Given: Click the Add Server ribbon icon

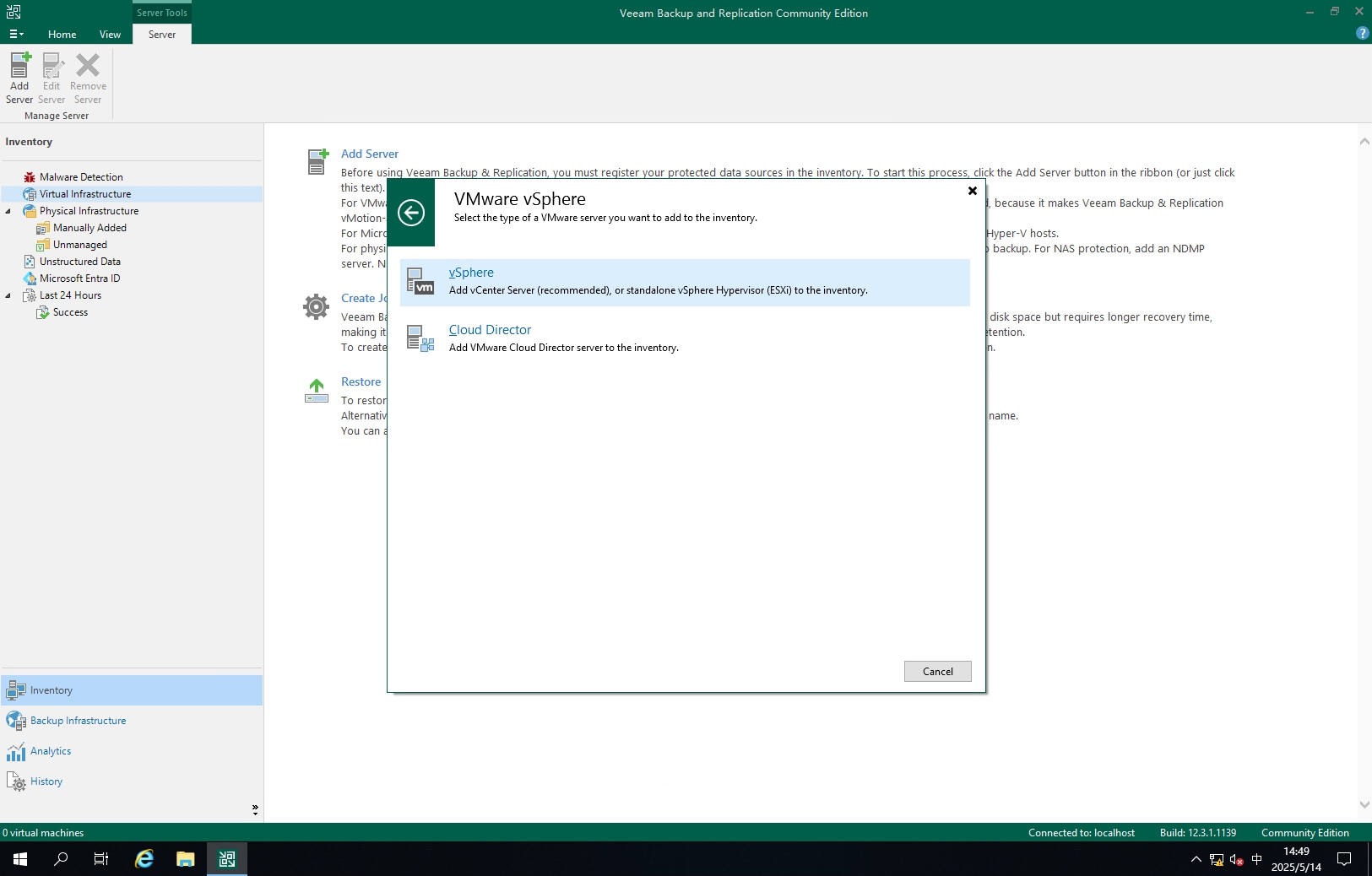Looking at the screenshot, I should point(19,78).
